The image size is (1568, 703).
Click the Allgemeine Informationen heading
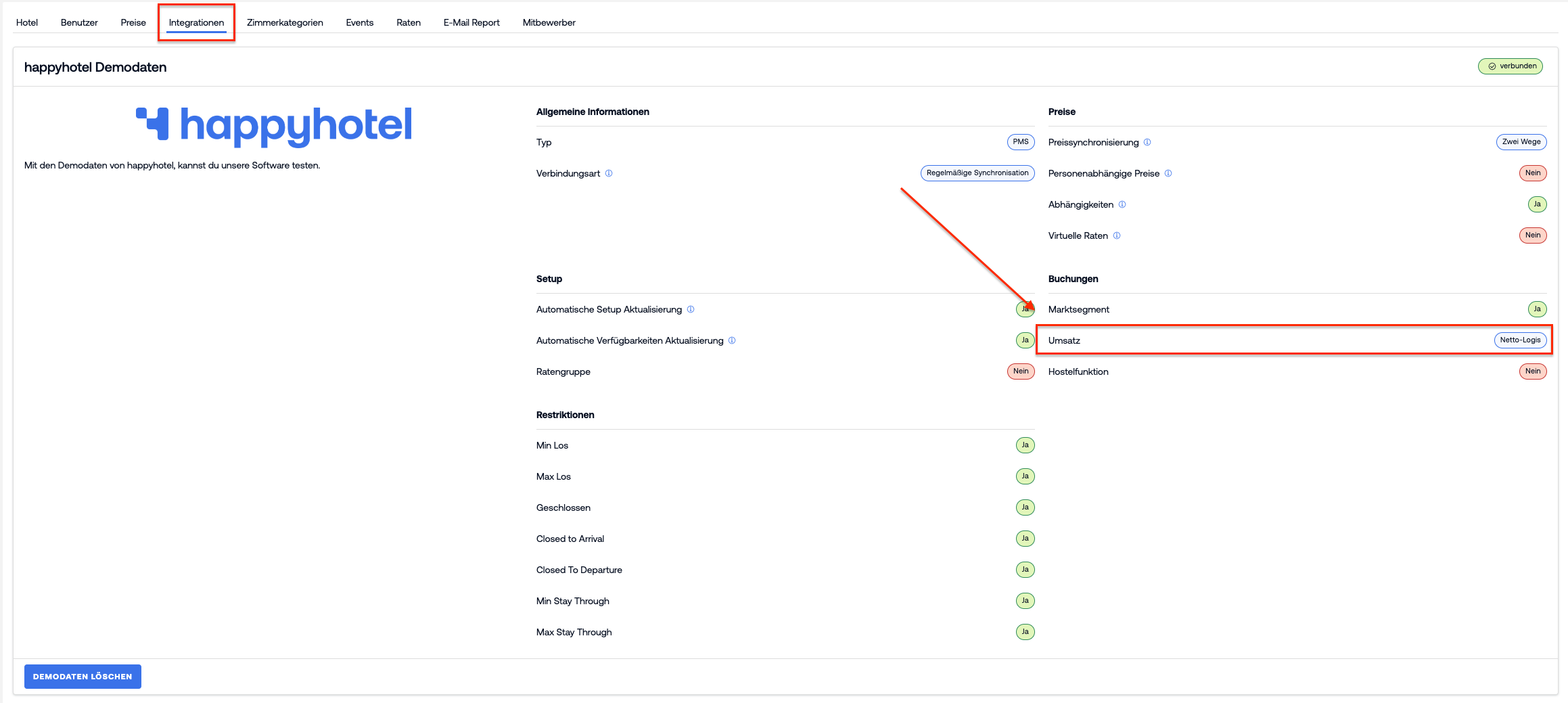(593, 112)
